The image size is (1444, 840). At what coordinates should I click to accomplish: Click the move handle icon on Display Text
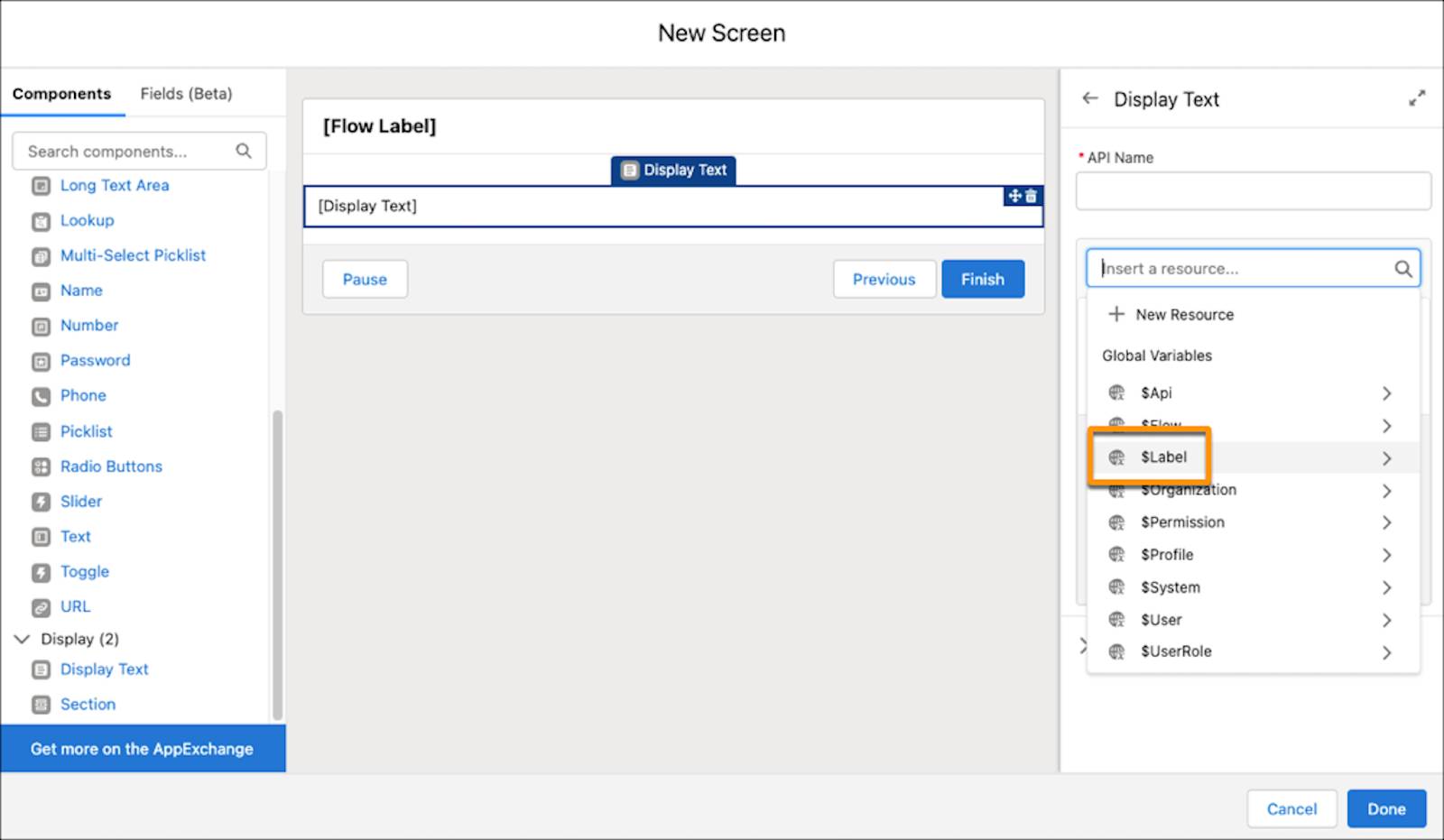1016,196
